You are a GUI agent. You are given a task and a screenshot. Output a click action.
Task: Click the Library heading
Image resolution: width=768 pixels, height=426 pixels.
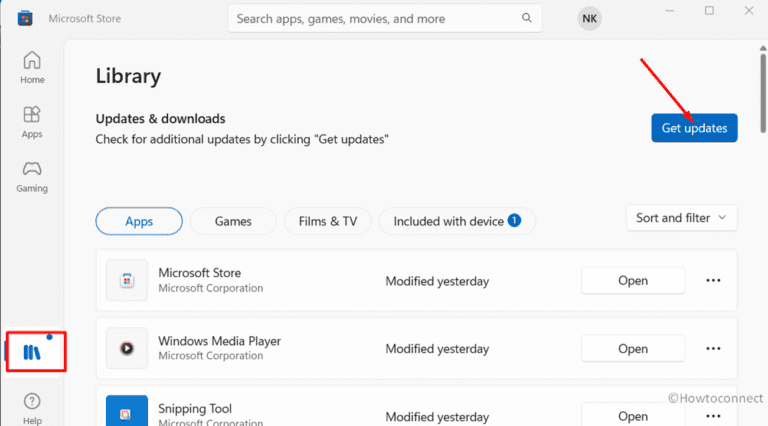click(x=128, y=76)
